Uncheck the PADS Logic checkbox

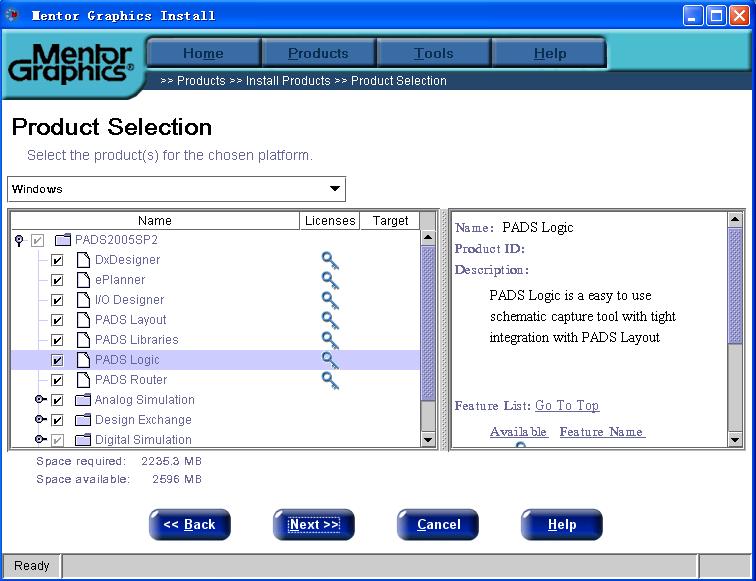pyautogui.click(x=57, y=360)
